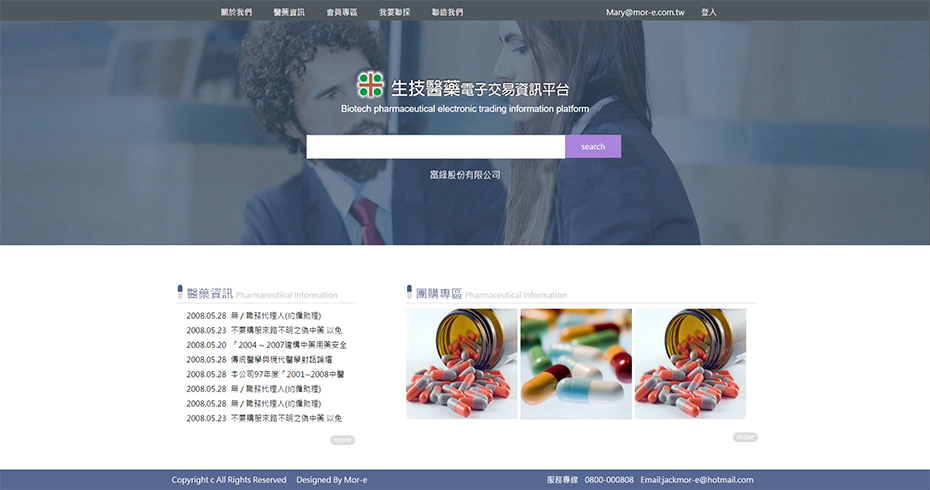This screenshot has width=930, height=490.
Task: Click the 0800-000808 service hotline number
Action: (x=609, y=480)
